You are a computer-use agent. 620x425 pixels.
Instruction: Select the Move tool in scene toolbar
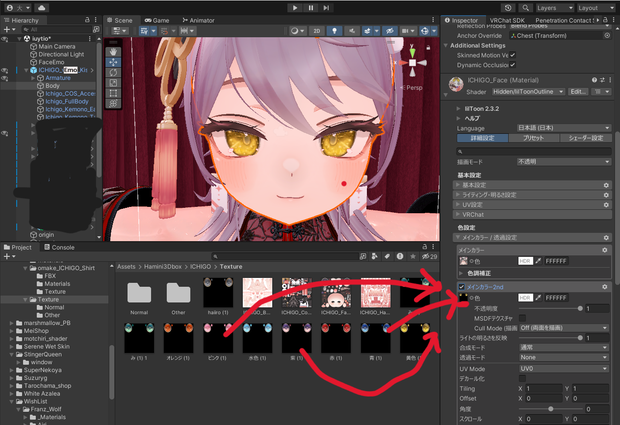point(113,62)
